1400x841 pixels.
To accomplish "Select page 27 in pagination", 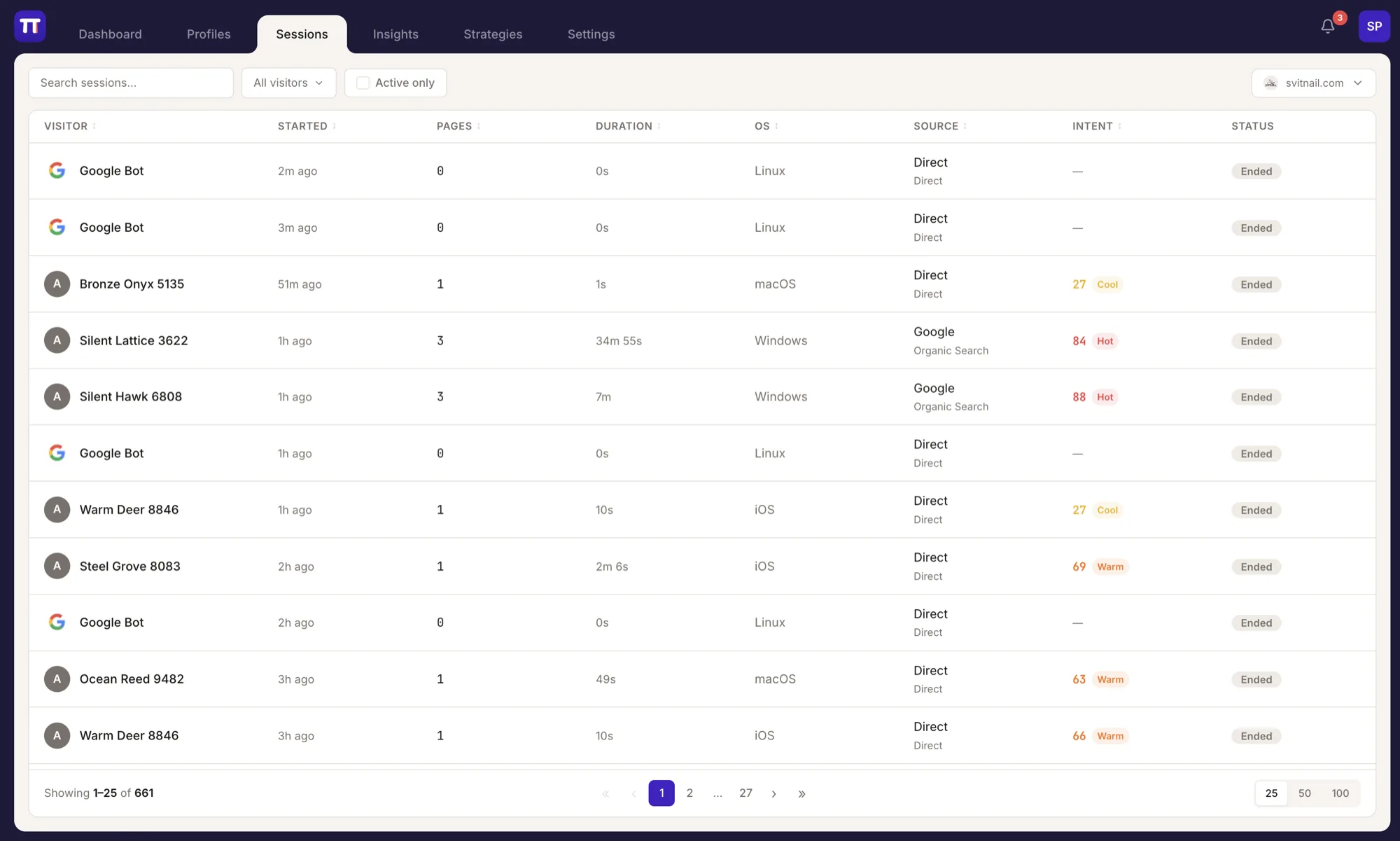I will 745,793.
